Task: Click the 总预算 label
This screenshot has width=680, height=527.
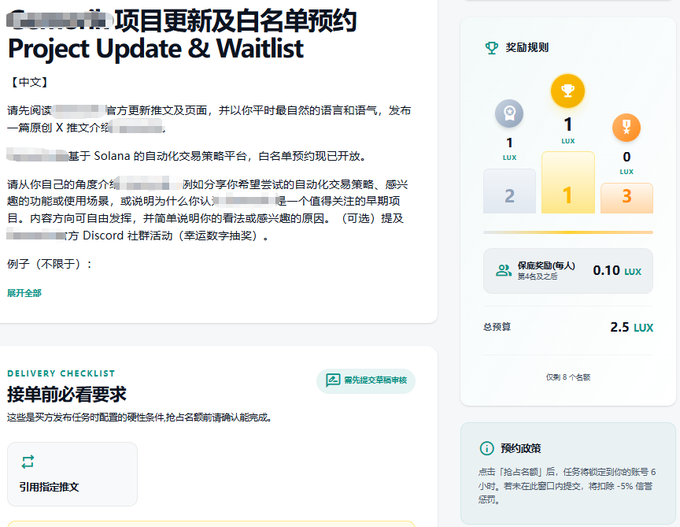Action: (x=497, y=327)
